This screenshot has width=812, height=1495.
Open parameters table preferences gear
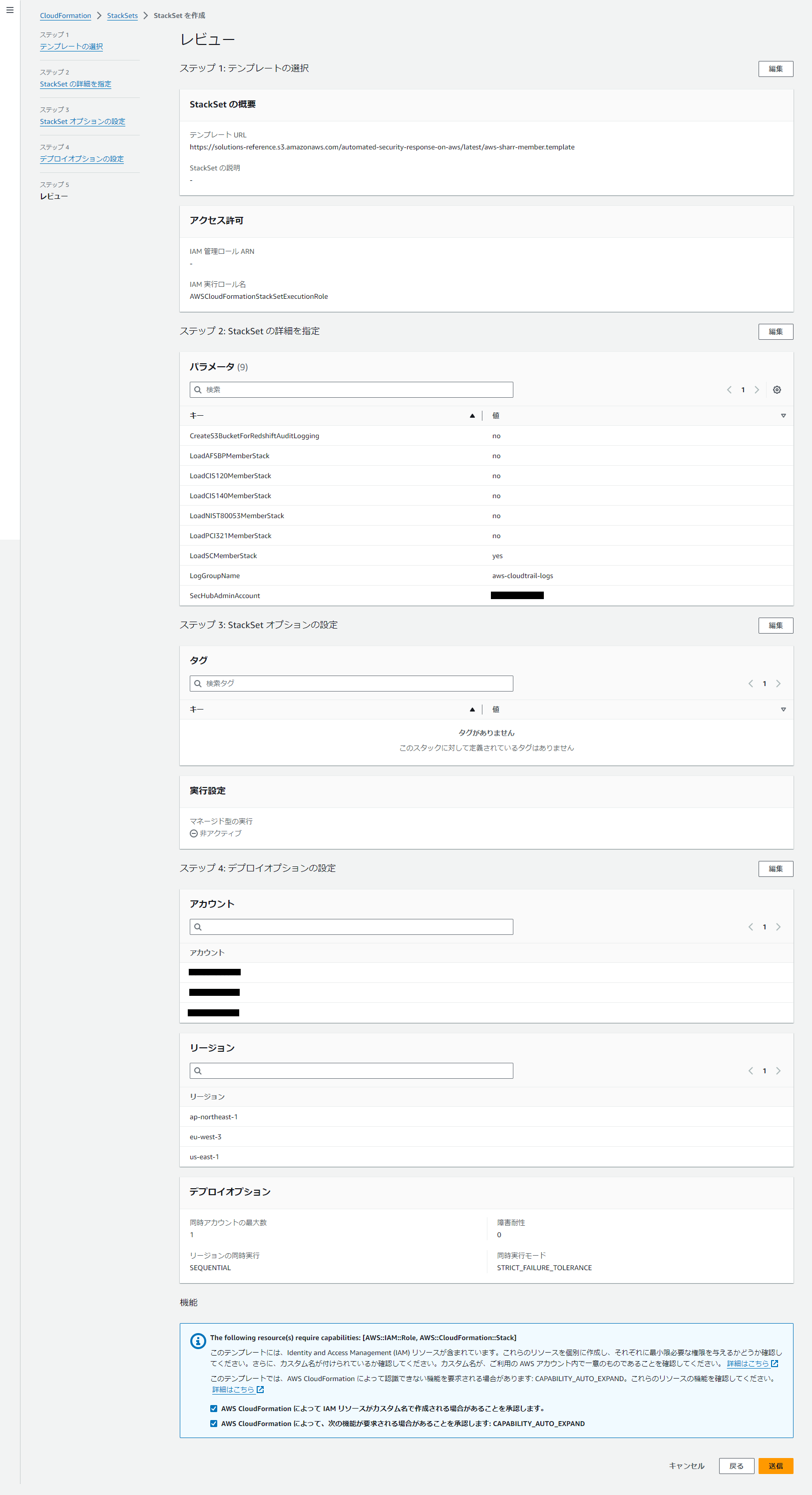(777, 390)
